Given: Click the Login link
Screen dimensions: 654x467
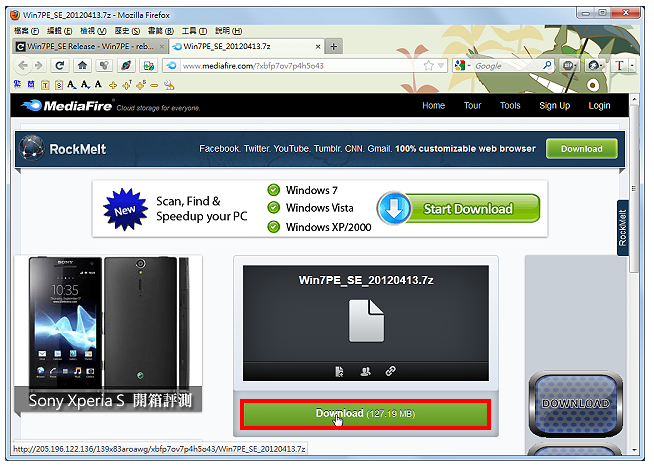Looking at the screenshot, I should point(599,105).
